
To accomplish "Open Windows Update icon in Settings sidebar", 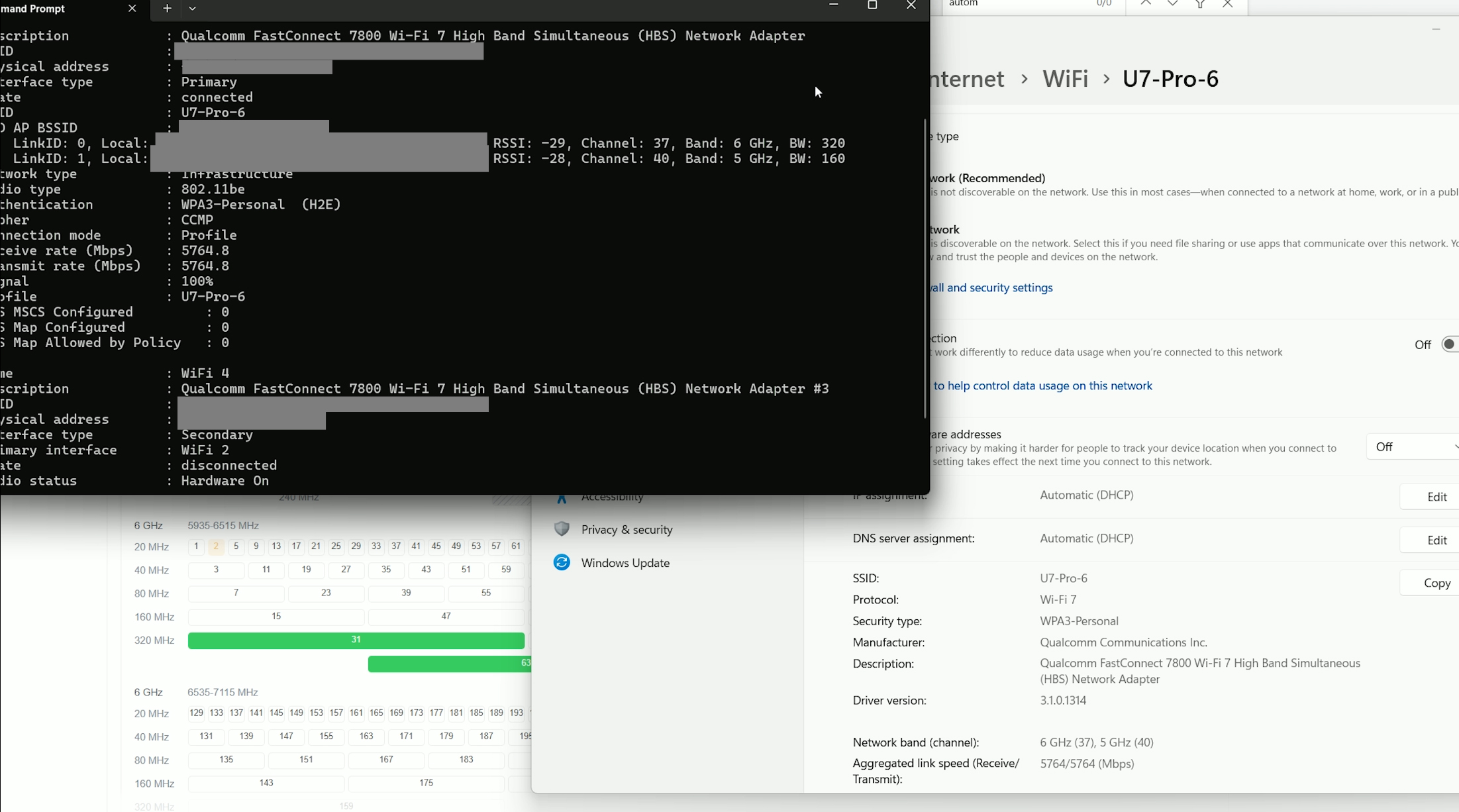I will [x=562, y=562].
